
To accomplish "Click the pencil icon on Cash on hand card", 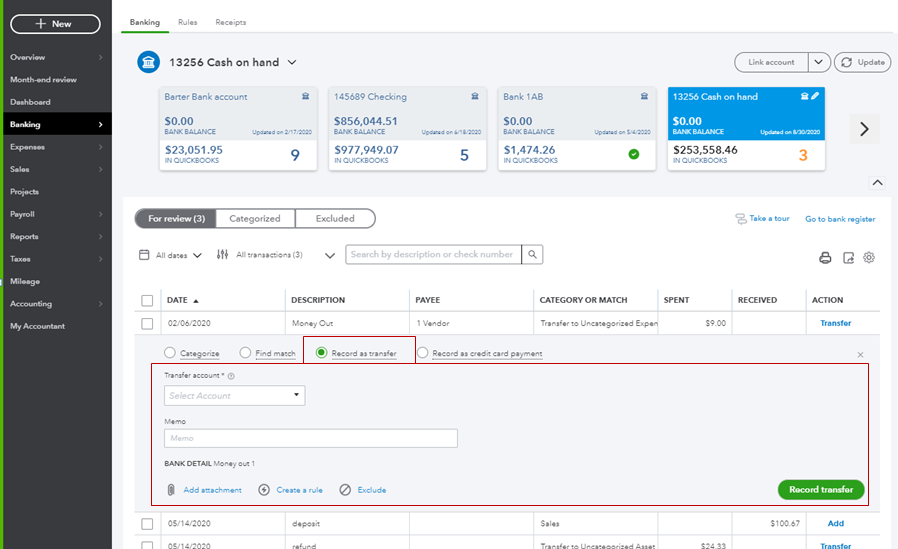I will [x=815, y=96].
